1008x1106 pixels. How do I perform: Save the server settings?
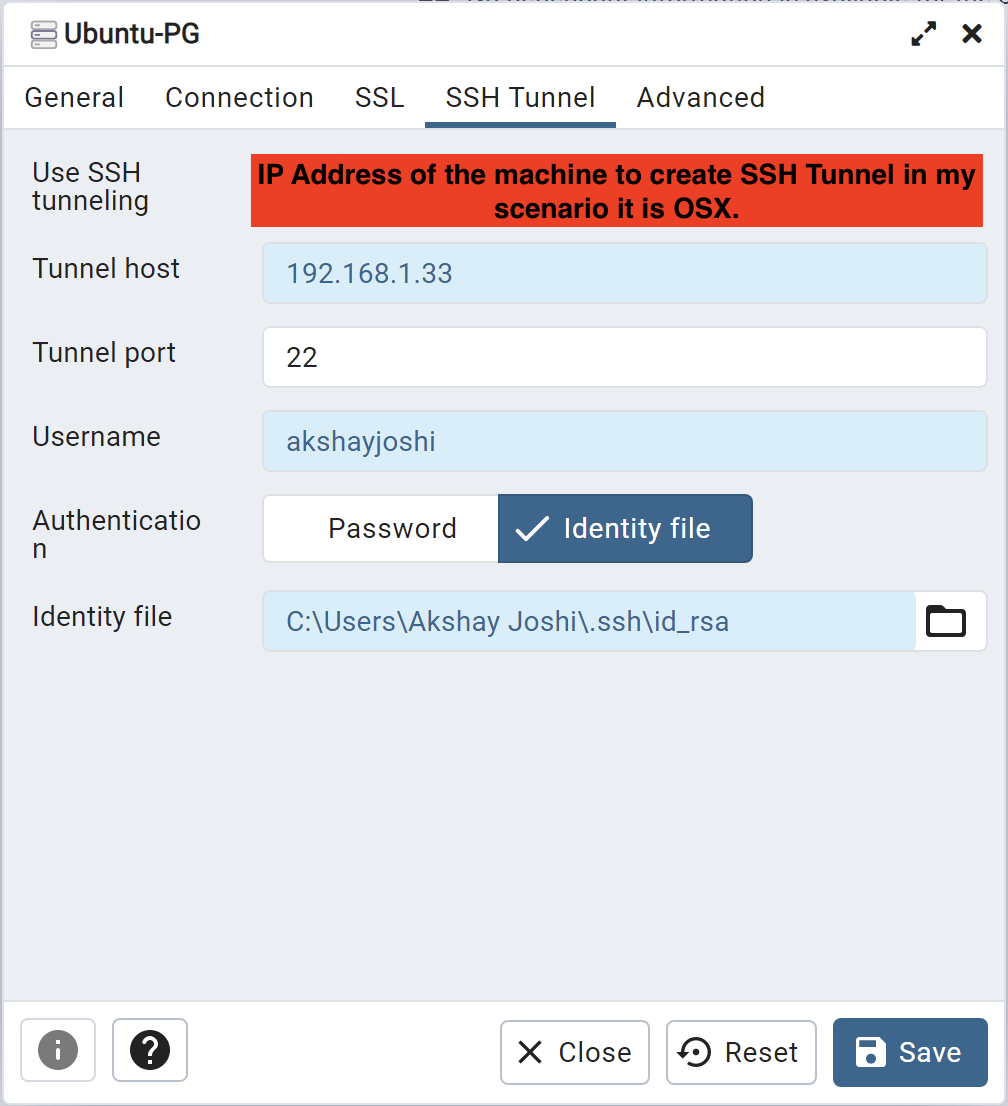point(910,1052)
